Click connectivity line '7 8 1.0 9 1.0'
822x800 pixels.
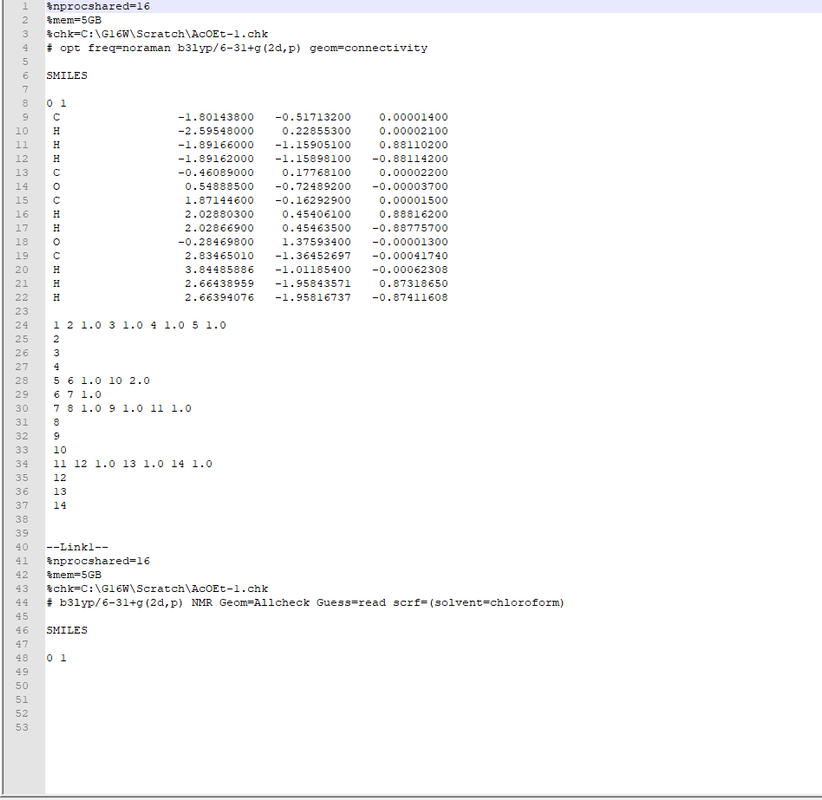tap(122, 408)
